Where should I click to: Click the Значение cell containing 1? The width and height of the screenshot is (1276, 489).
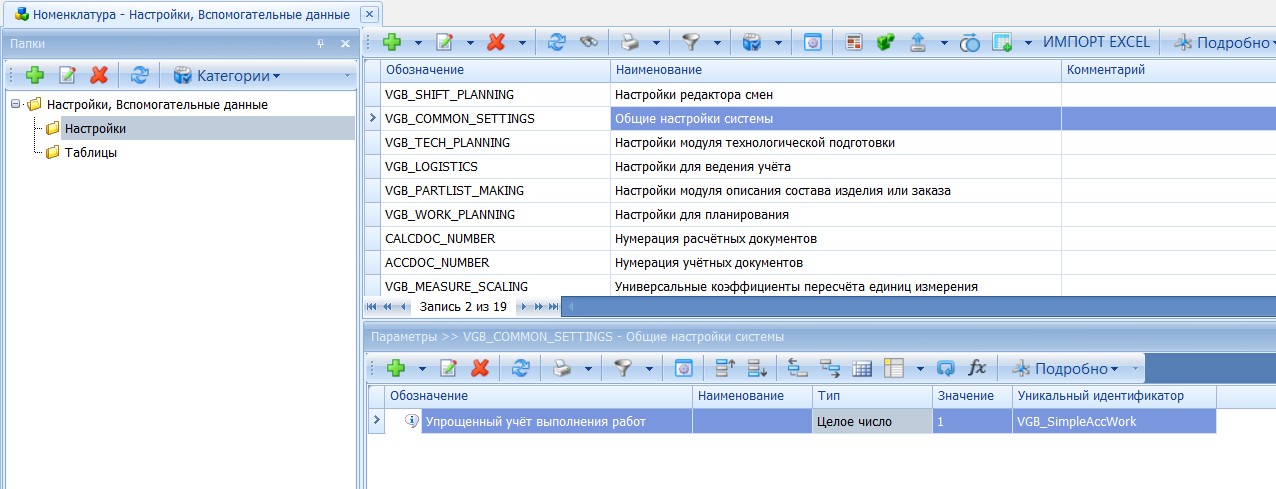(x=970, y=421)
